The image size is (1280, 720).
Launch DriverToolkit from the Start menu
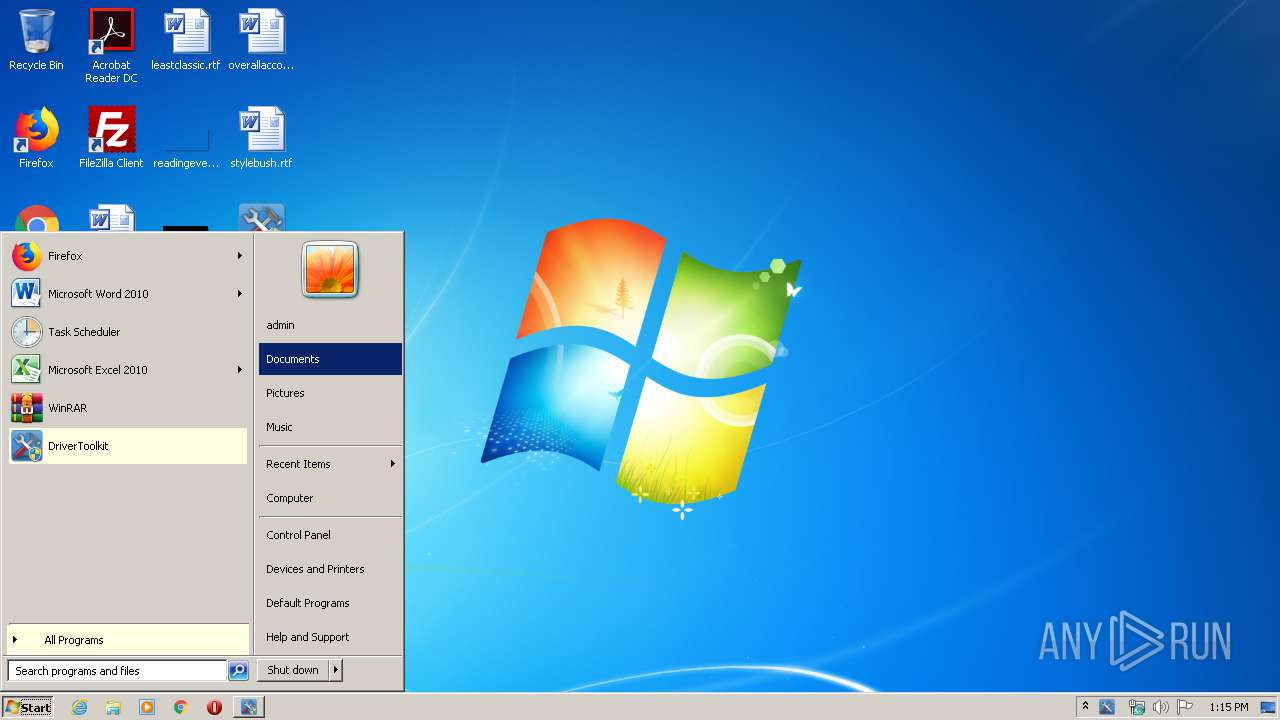pos(128,446)
